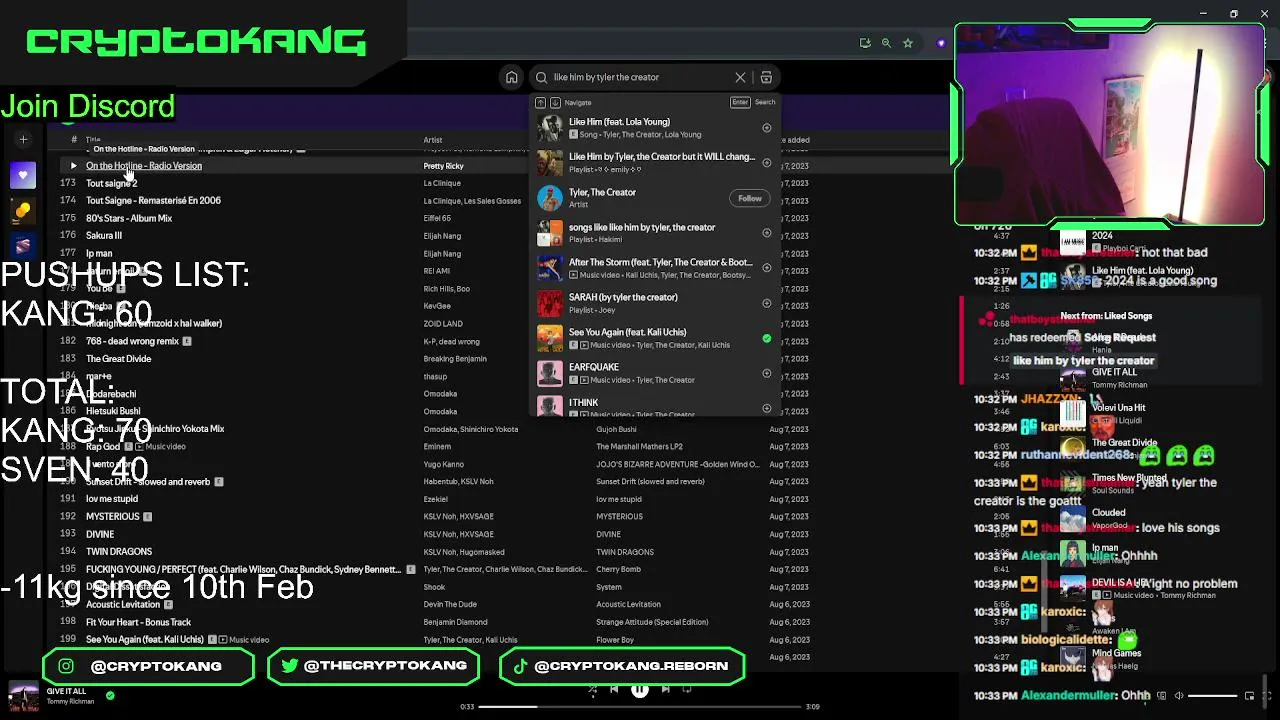The height and width of the screenshot is (720, 1280).
Task: Open the purple browser extension icon
Action: (940, 43)
